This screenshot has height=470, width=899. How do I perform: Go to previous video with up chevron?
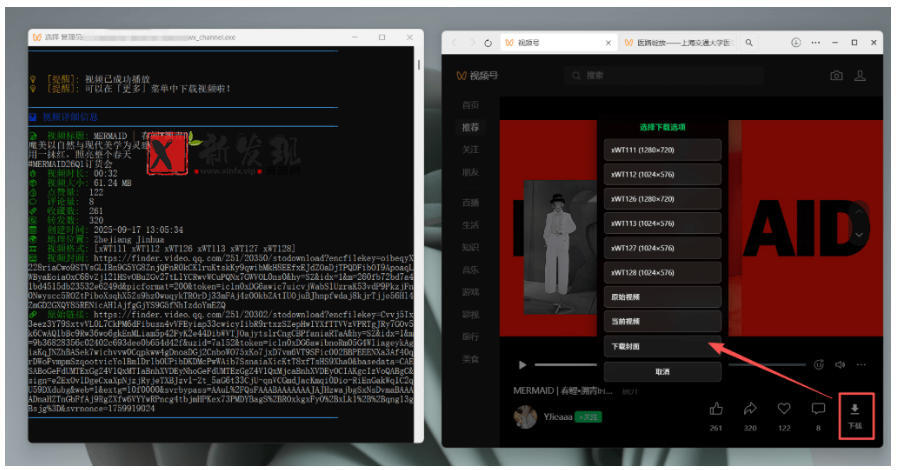(x=859, y=212)
